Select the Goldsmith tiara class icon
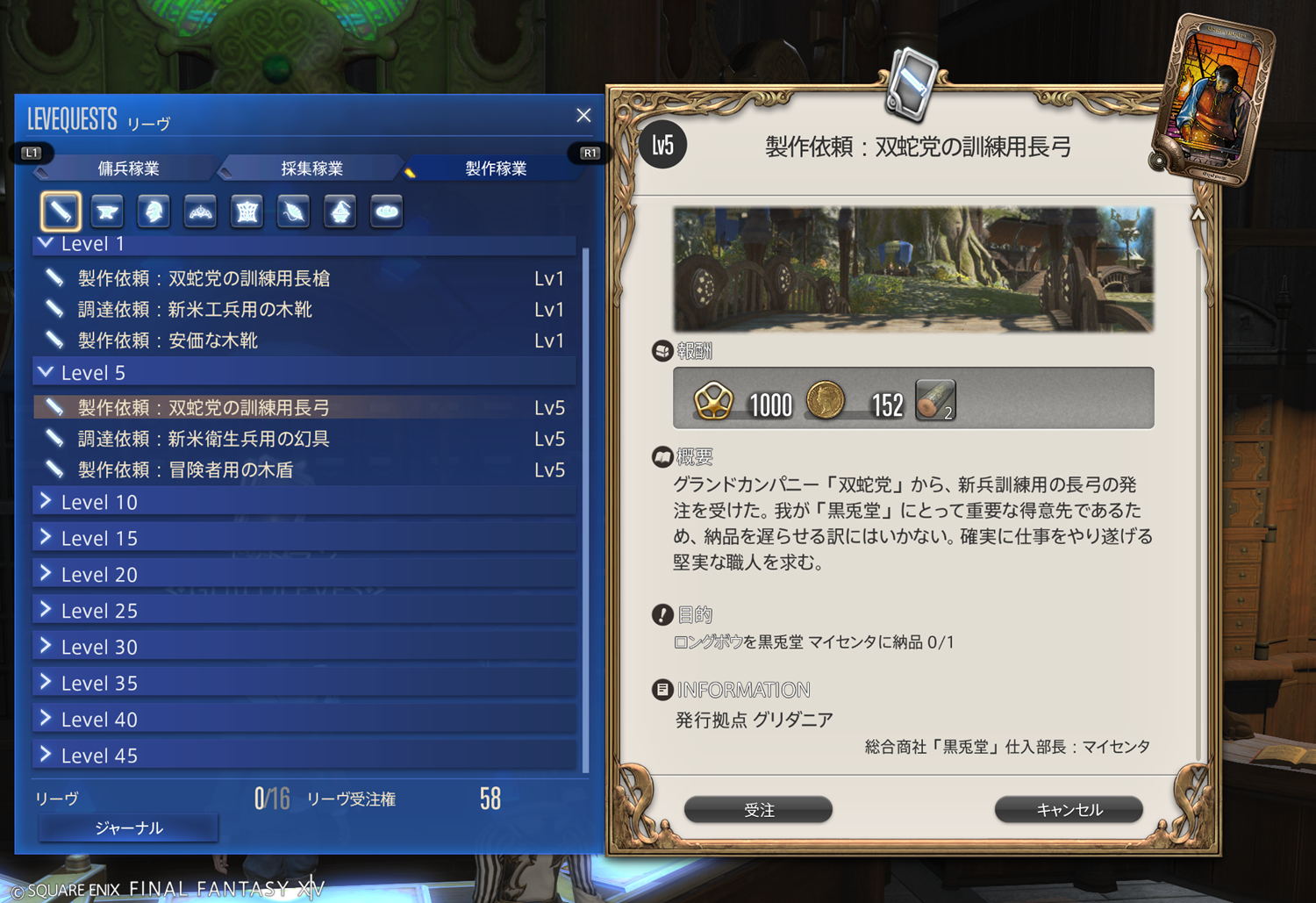 (x=201, y=211)
